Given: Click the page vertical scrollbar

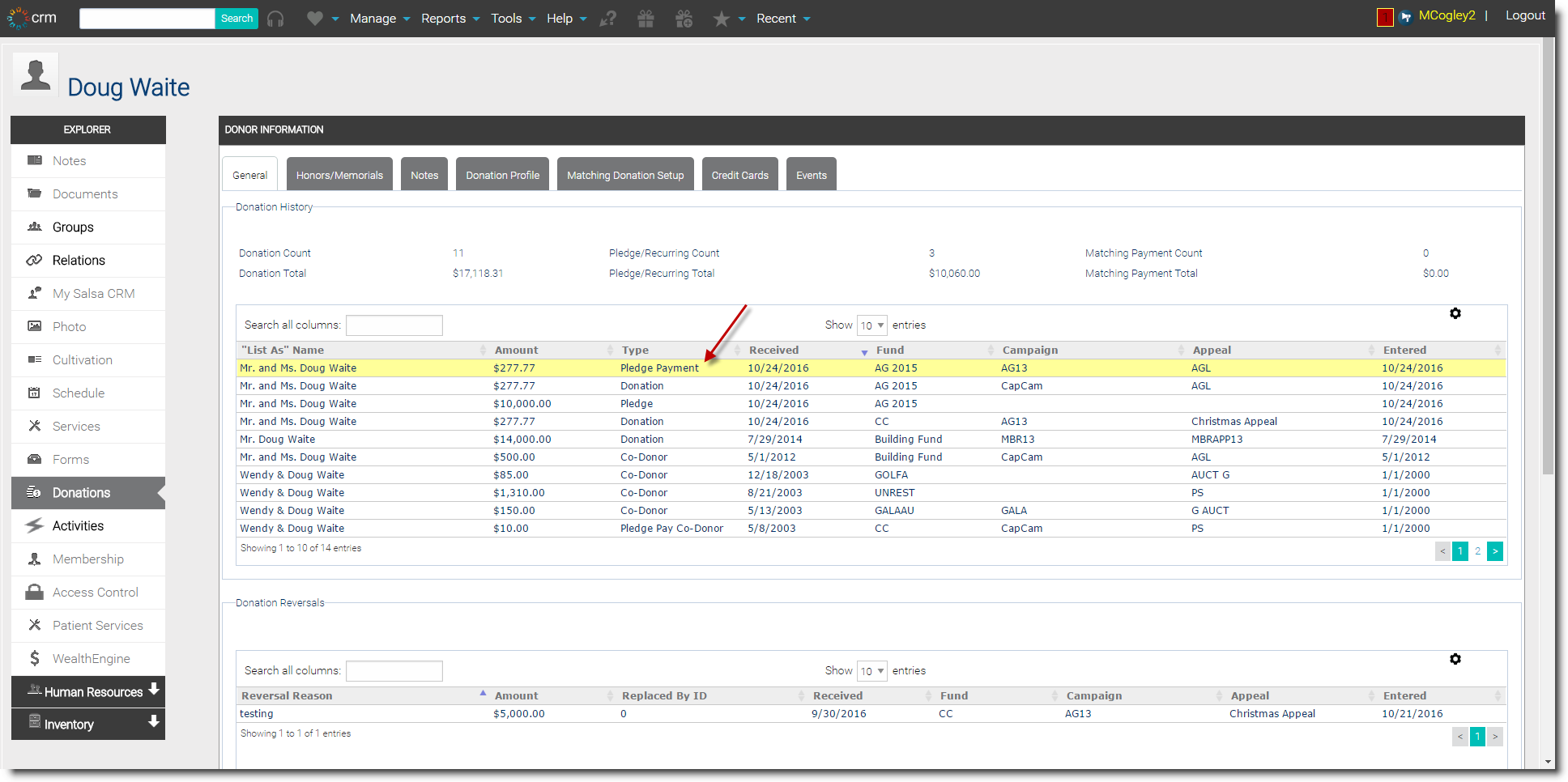Looking at the screenshot, I should [x=1549, y=255].
